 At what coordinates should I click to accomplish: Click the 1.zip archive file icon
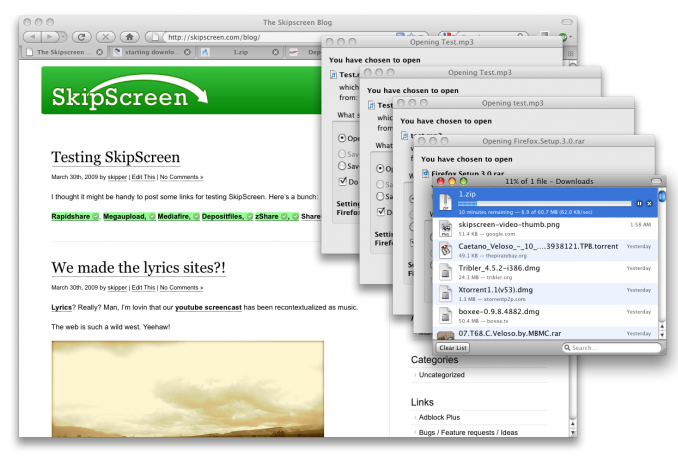[446, 202]
